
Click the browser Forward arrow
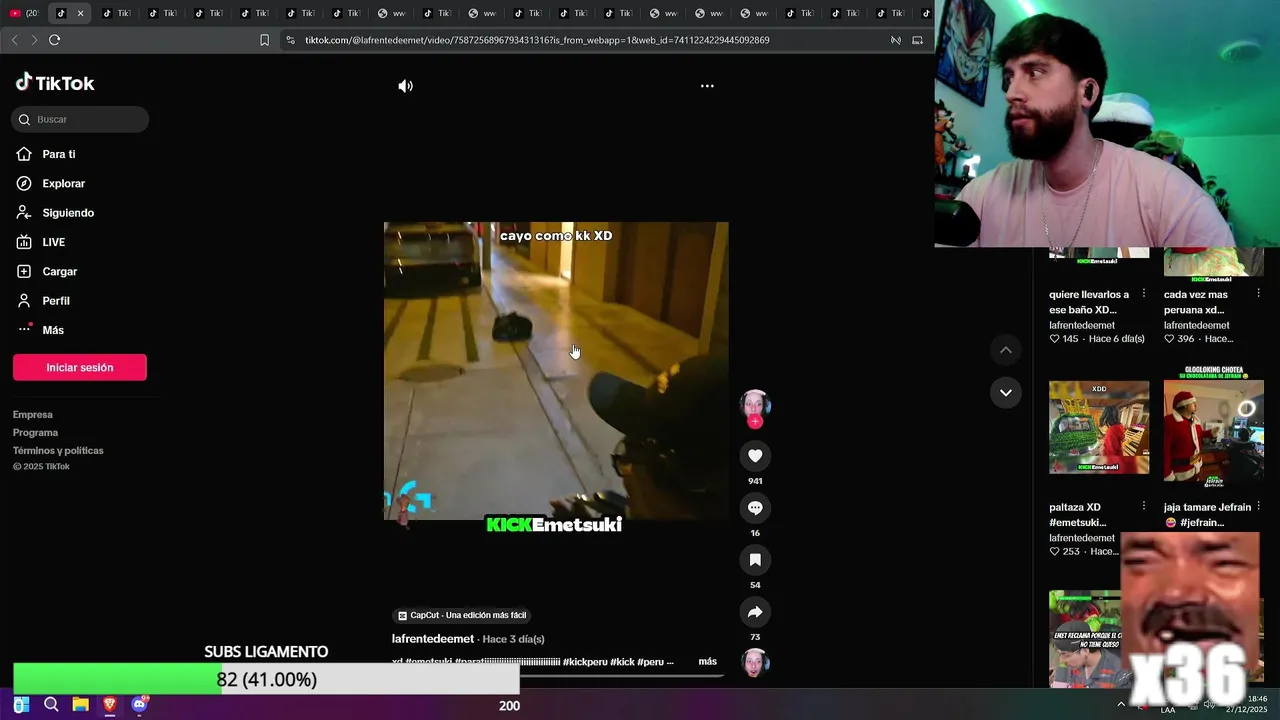[34, 40]
